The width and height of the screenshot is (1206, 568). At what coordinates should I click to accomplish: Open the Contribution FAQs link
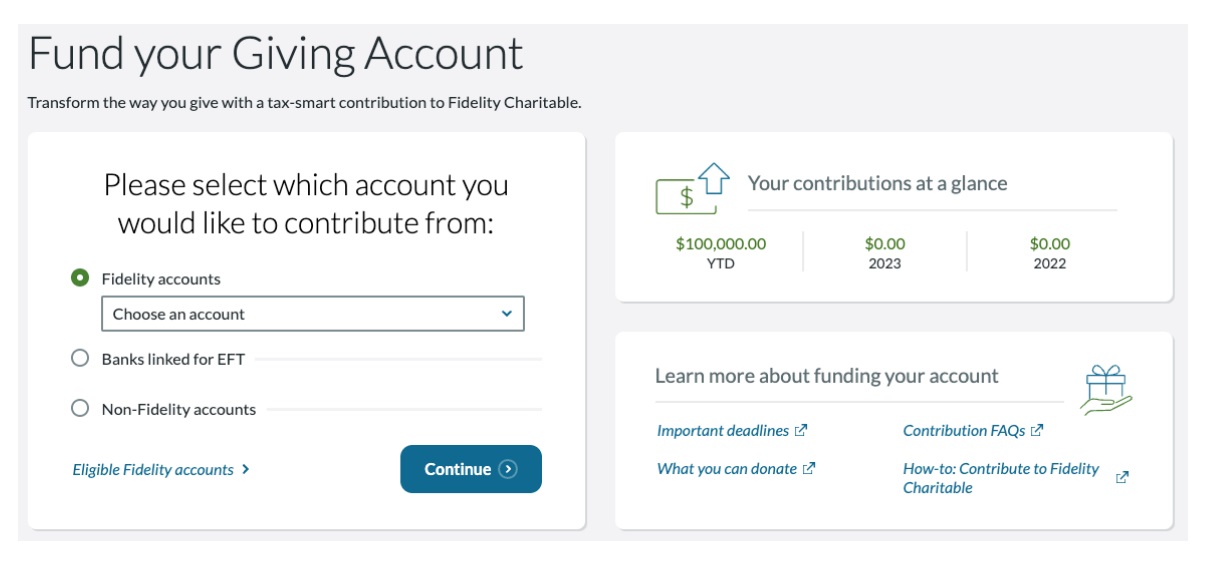tap(963, 431)
